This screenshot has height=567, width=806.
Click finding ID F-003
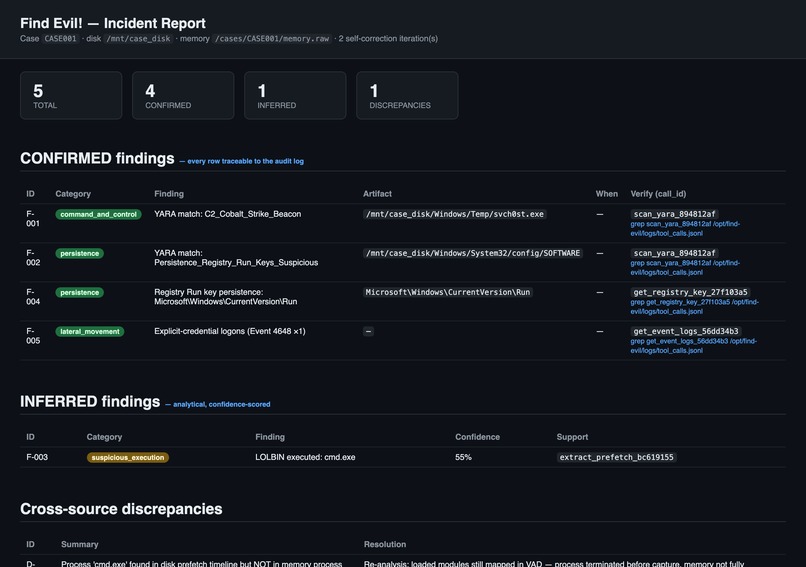[x=37, y=457]
